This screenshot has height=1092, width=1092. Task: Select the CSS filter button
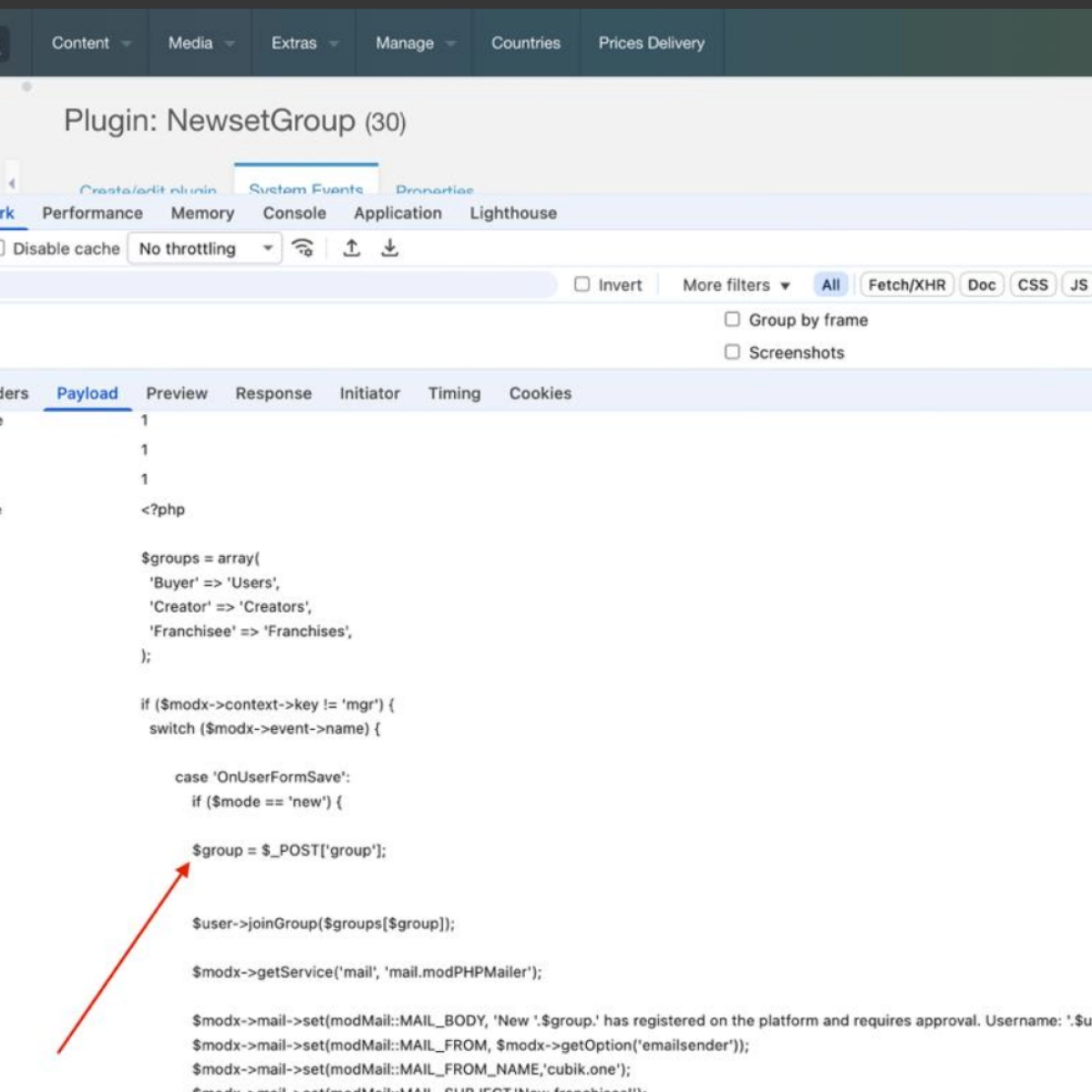coord(1032,285)
